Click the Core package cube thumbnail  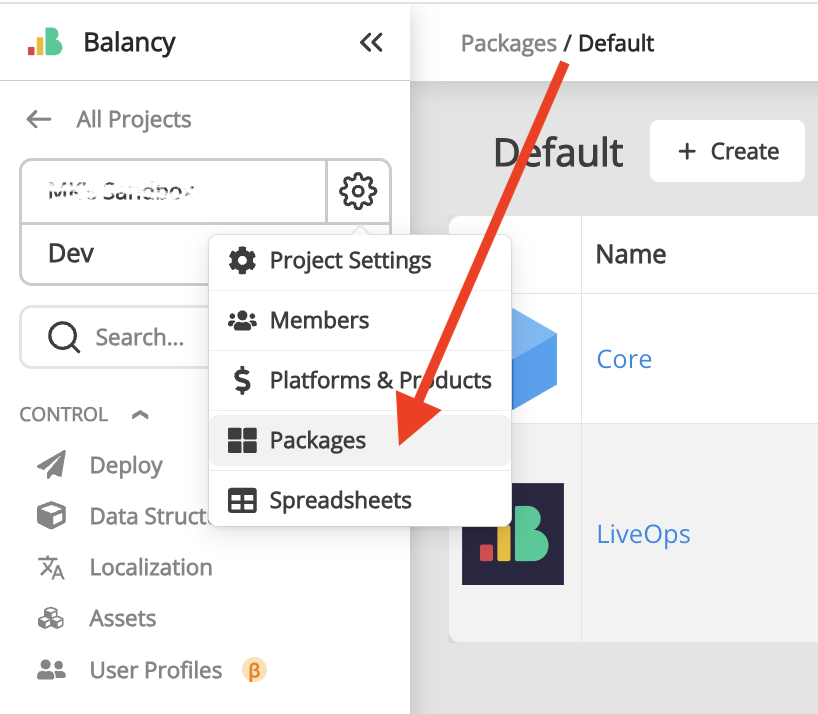click(x=534, y=359)
